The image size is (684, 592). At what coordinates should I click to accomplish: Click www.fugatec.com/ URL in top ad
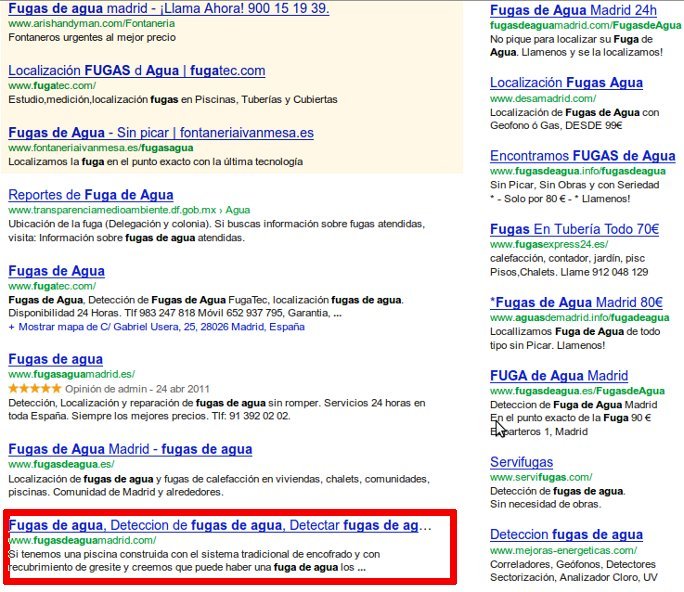click(x=52, y=86)
